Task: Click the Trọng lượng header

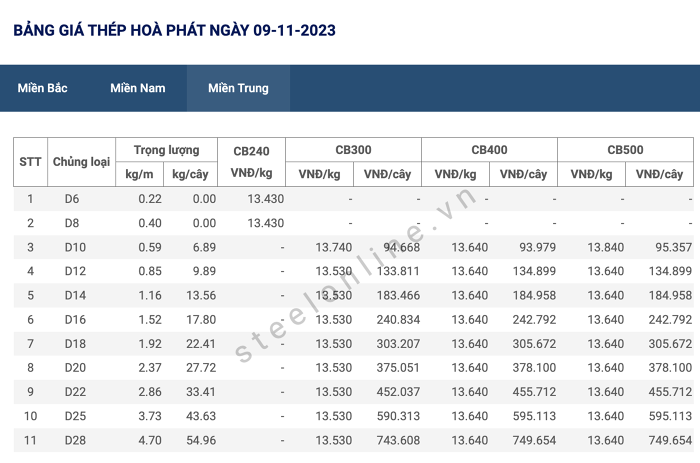Action: [x=167, y=150]
